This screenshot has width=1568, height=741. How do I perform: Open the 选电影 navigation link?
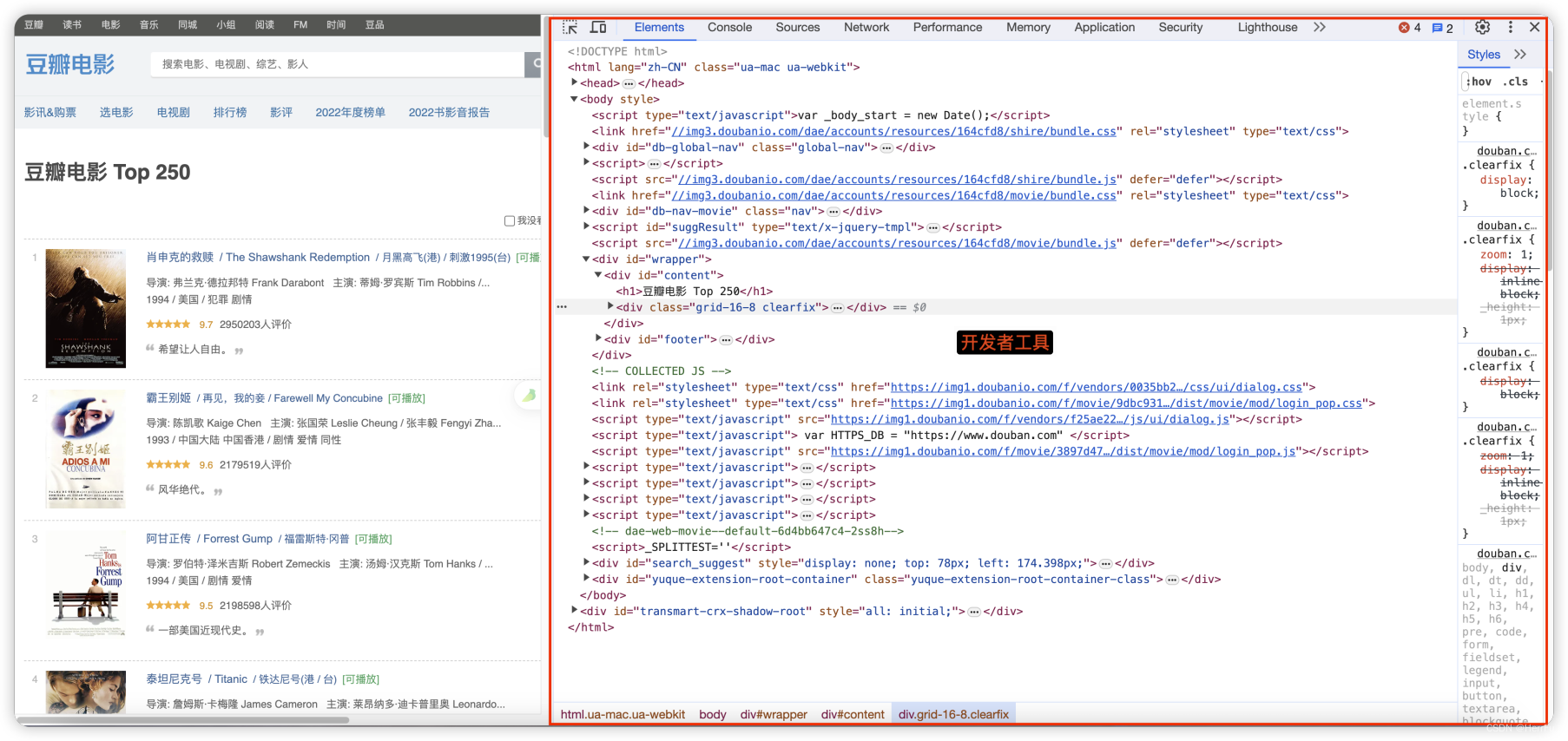(116, 113)
